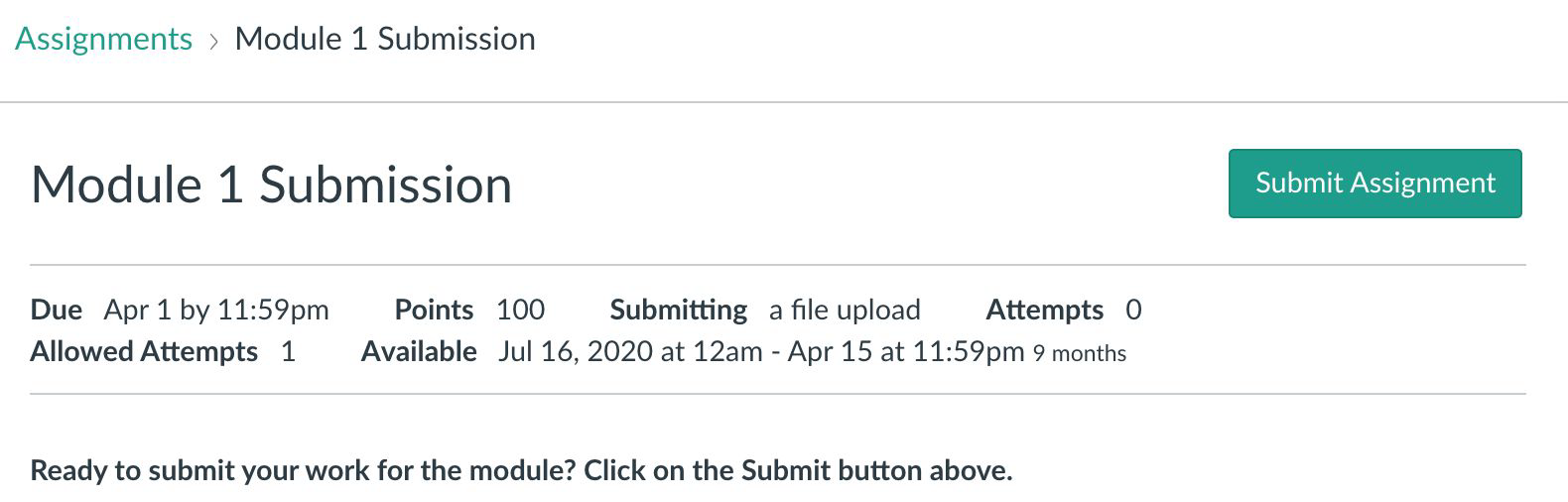Click the 'a file upload' text
Viewport: 1568px width, 502px height.
click(845, 310)
